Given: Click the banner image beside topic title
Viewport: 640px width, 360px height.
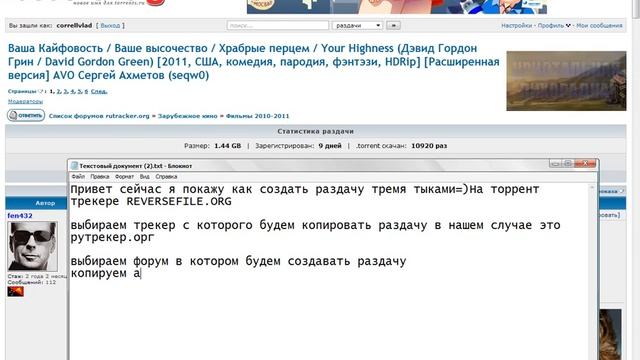Looking at the screenshot, I should pos(566,81).
